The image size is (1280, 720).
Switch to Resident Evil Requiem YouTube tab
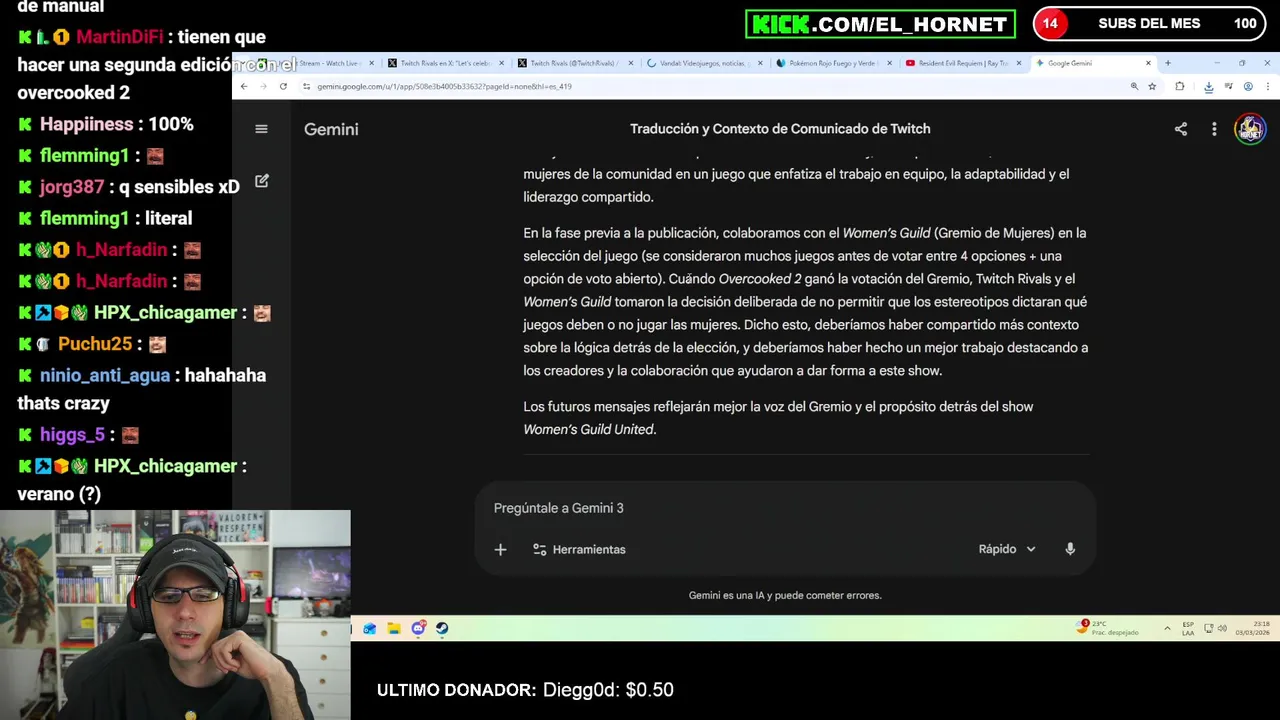[961, 63]
